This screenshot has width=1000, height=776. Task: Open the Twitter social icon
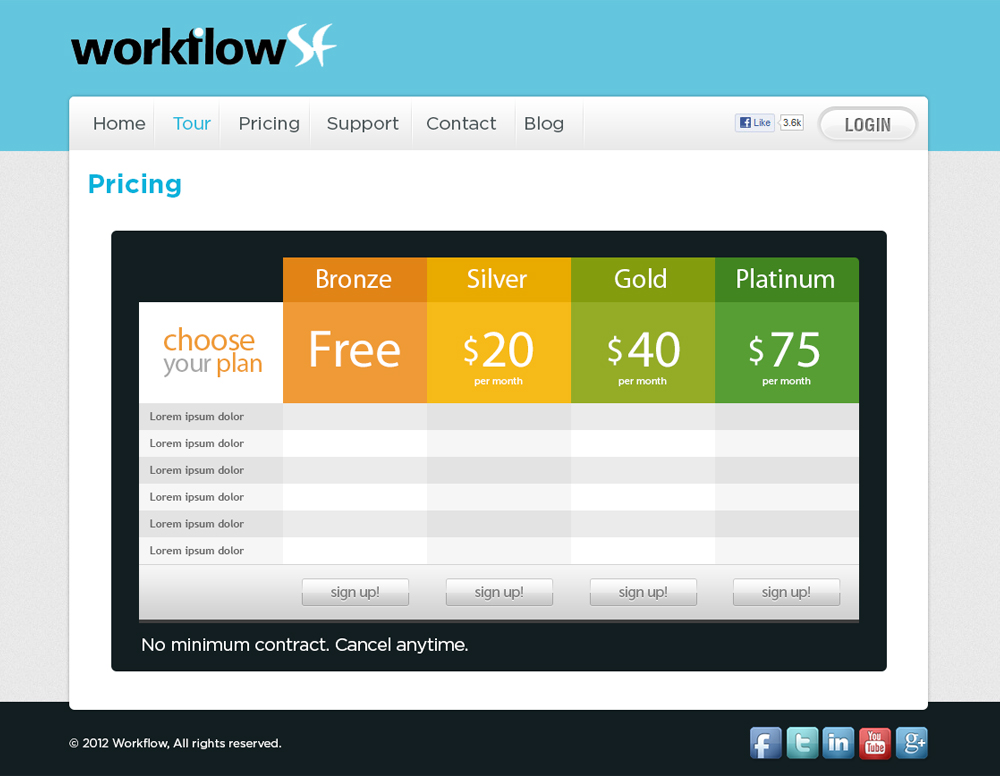[802, 743]
